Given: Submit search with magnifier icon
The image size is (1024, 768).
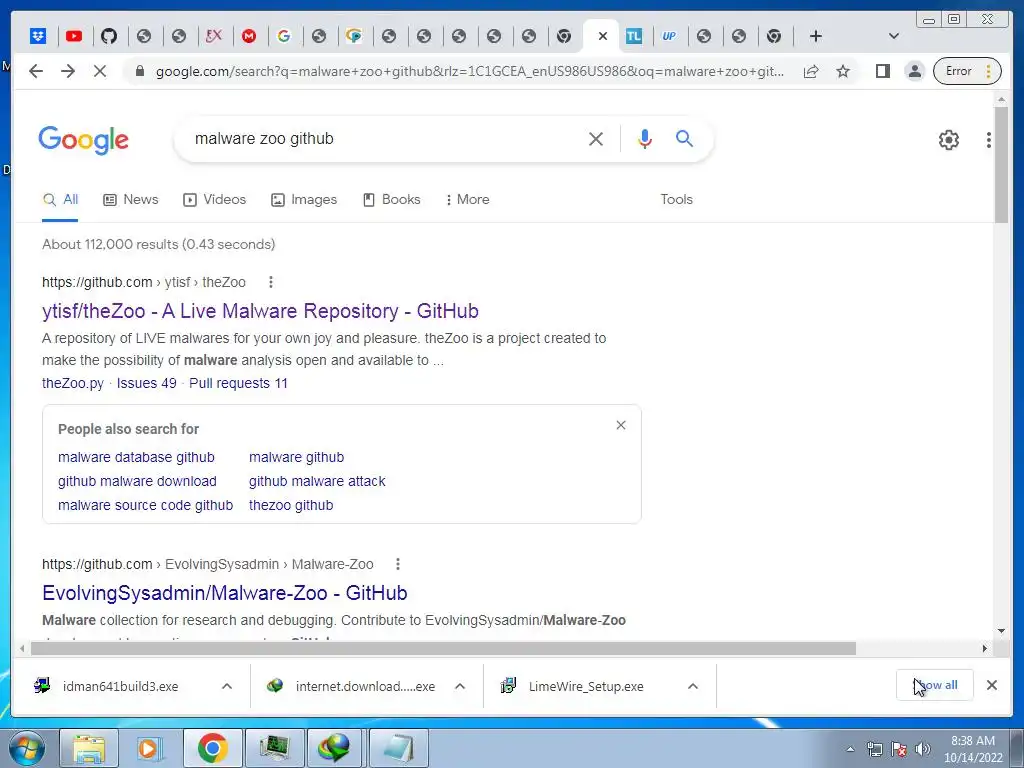Looking at the screenshot, I should [684, 138].
